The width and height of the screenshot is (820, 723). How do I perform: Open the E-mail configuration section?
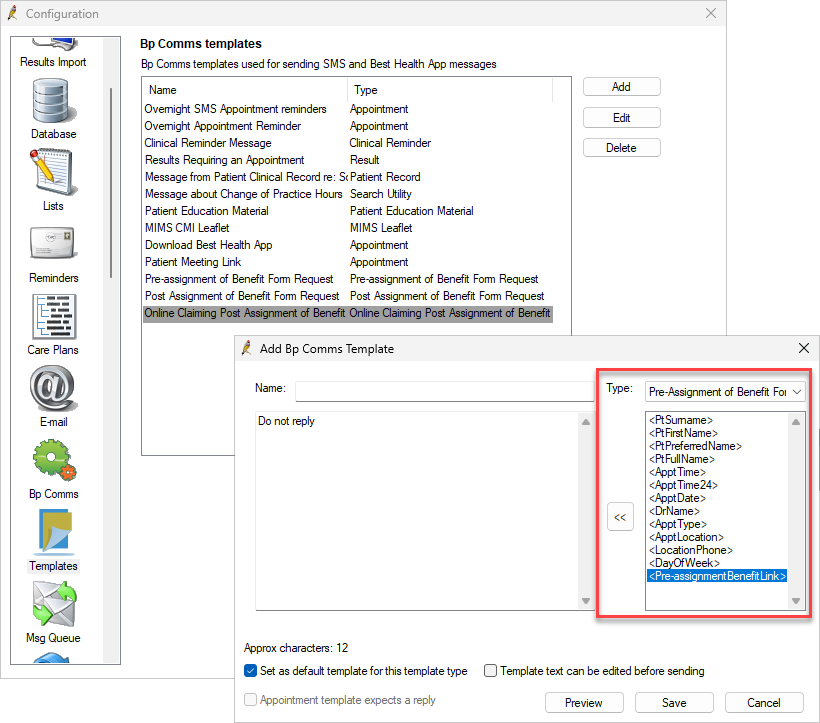pos(53,396)
